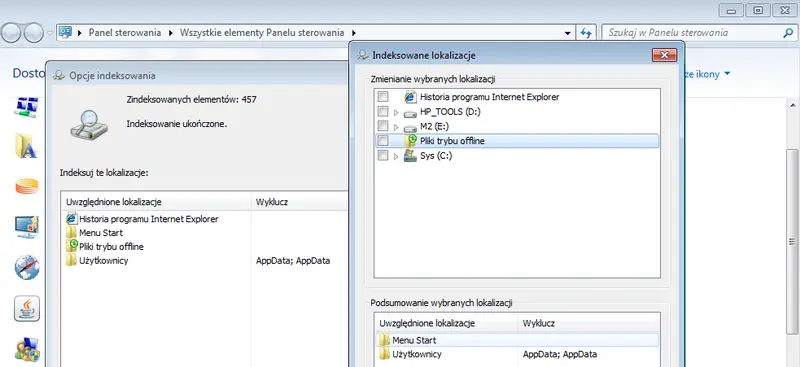
Task: Click the refresh icon beside address bar
Action: coord(586,33)
